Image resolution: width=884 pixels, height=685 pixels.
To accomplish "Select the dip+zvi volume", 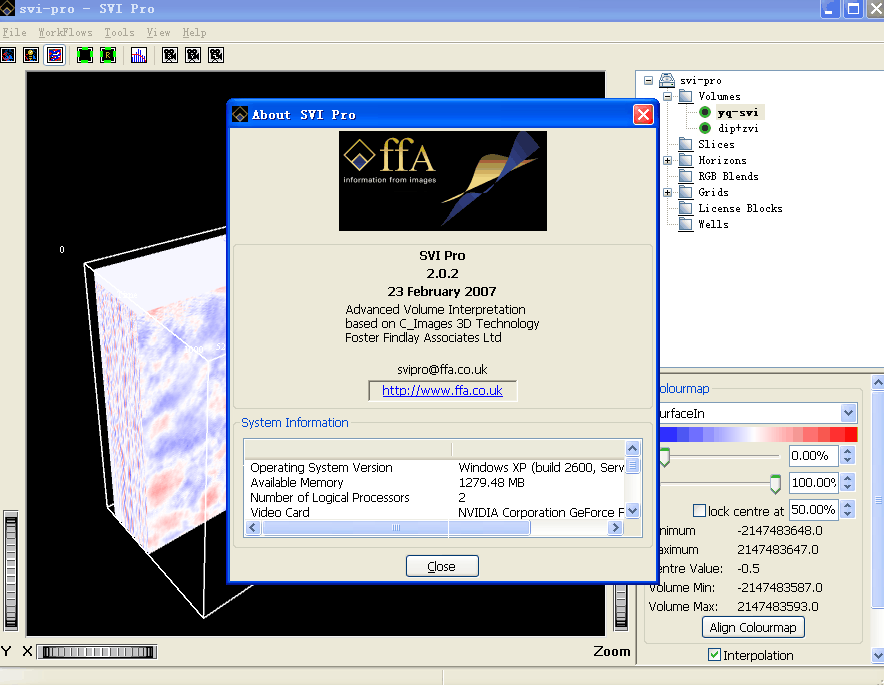I will (738, 128).
